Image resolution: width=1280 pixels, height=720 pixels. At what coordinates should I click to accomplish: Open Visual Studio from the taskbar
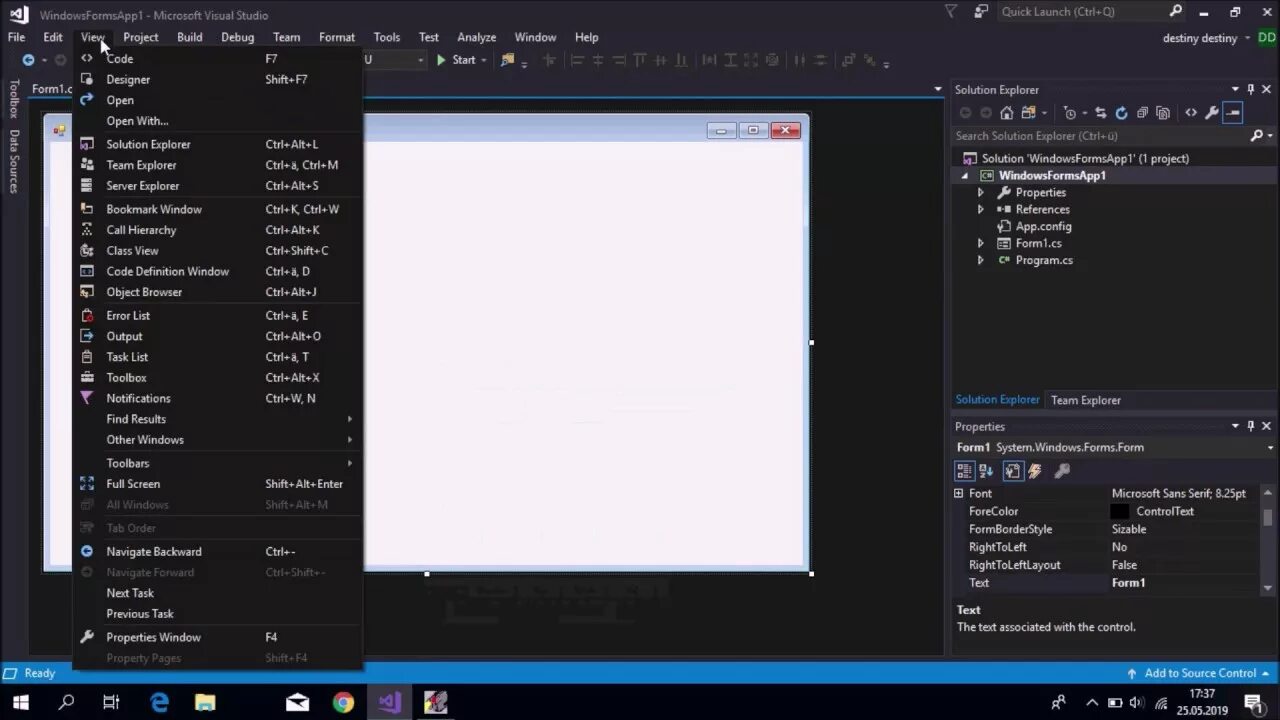click(x=389, y=702)
